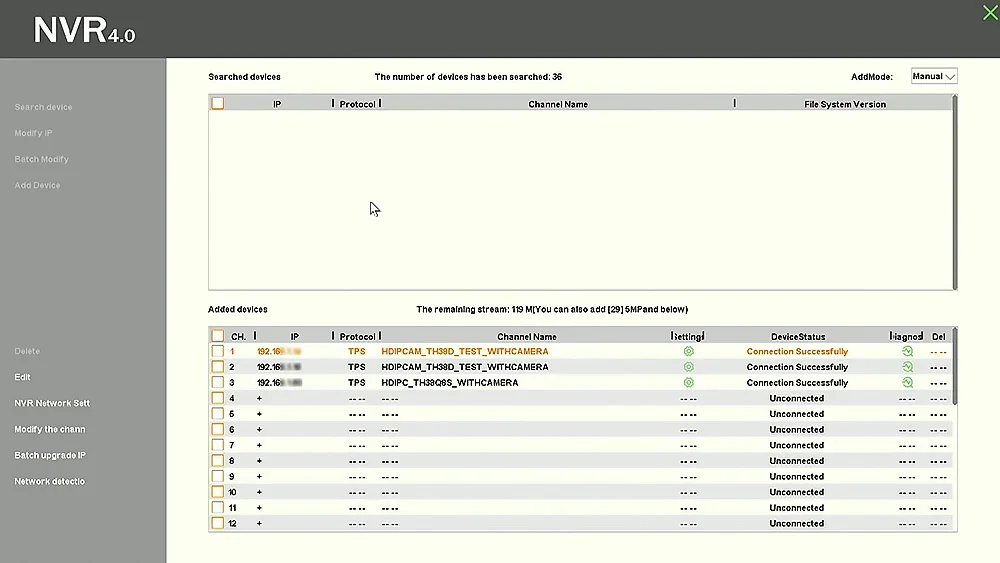The width and height of the screenshot is (1000, 563).
Task: Click the plus icon on channel 4
Action: point(259,398)
